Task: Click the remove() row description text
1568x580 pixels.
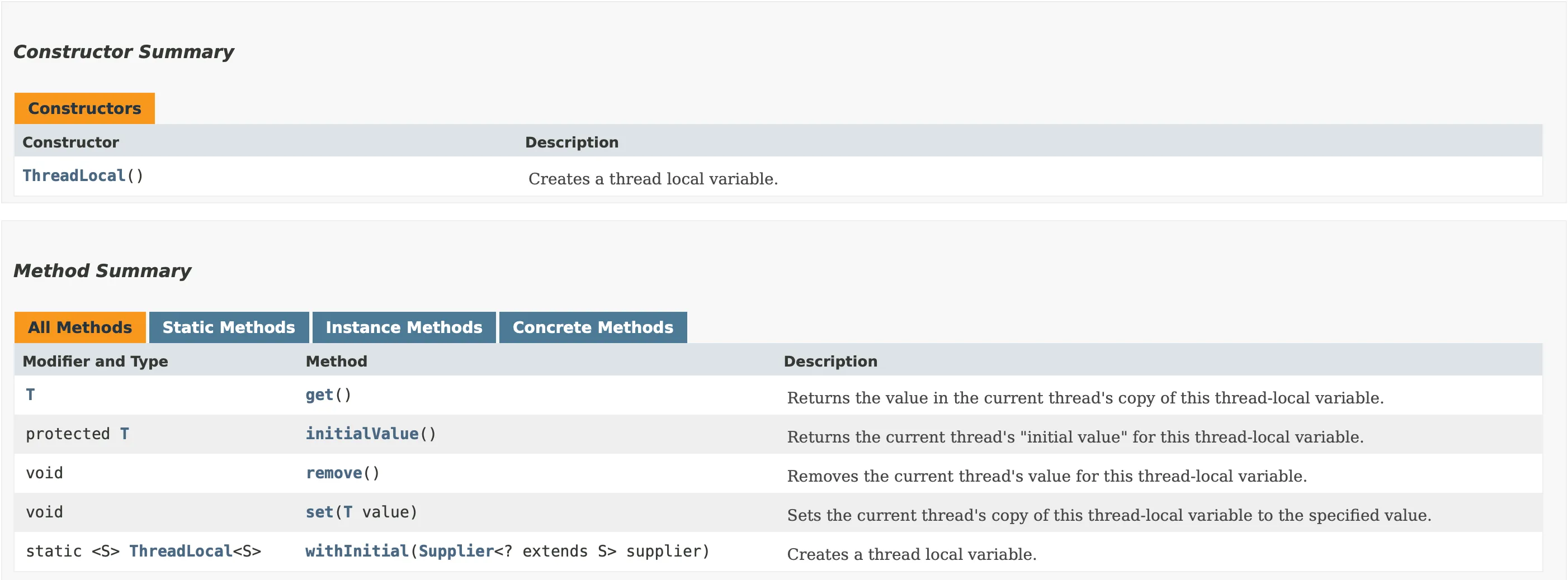Action: [1046, 476]
